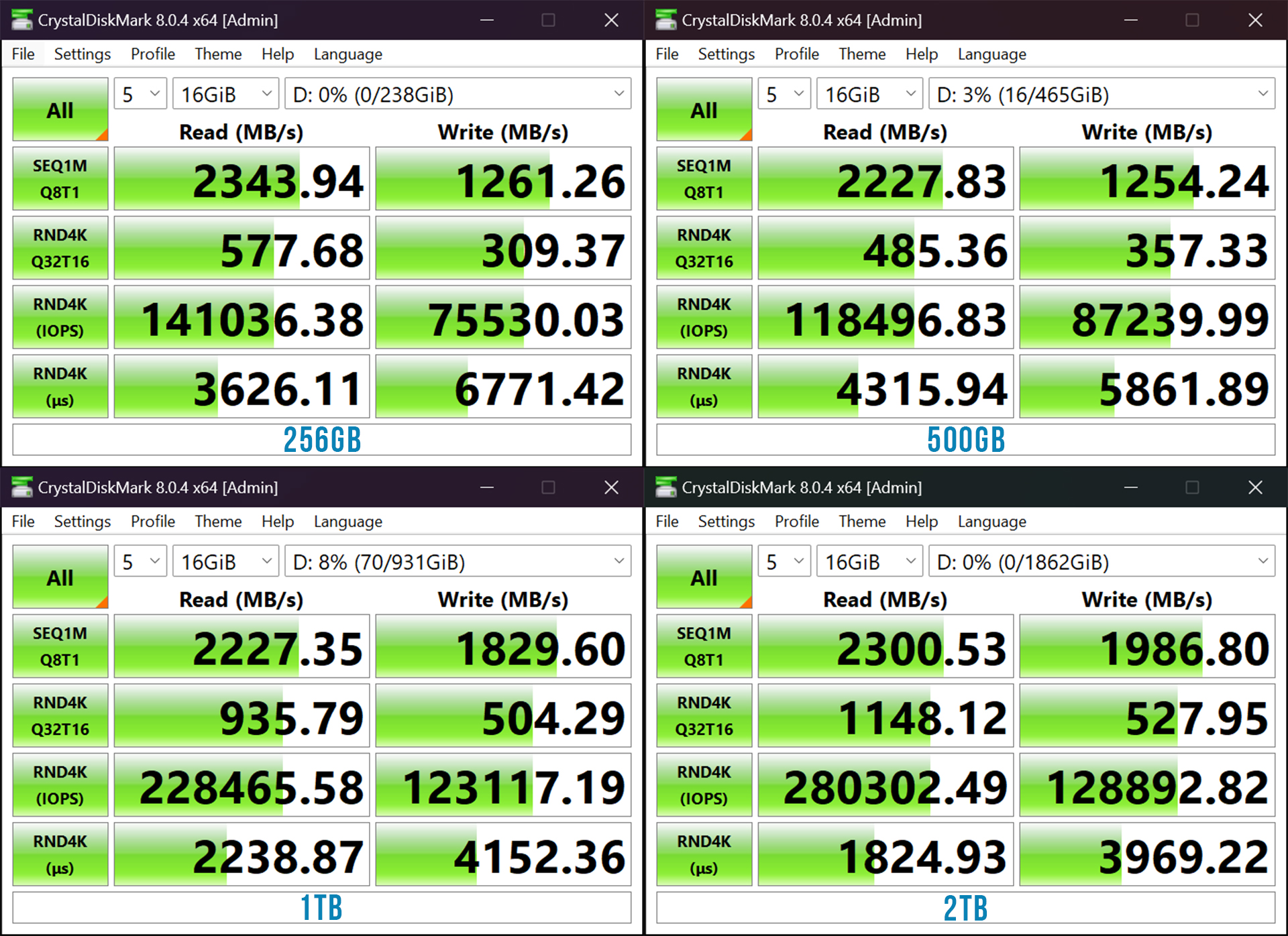This screenshot has height=936, width=1288.
Task: Open drive dropdown showing D: 8% (70/931GiB)
Action: pyautogui.click(x=458, y=561)
